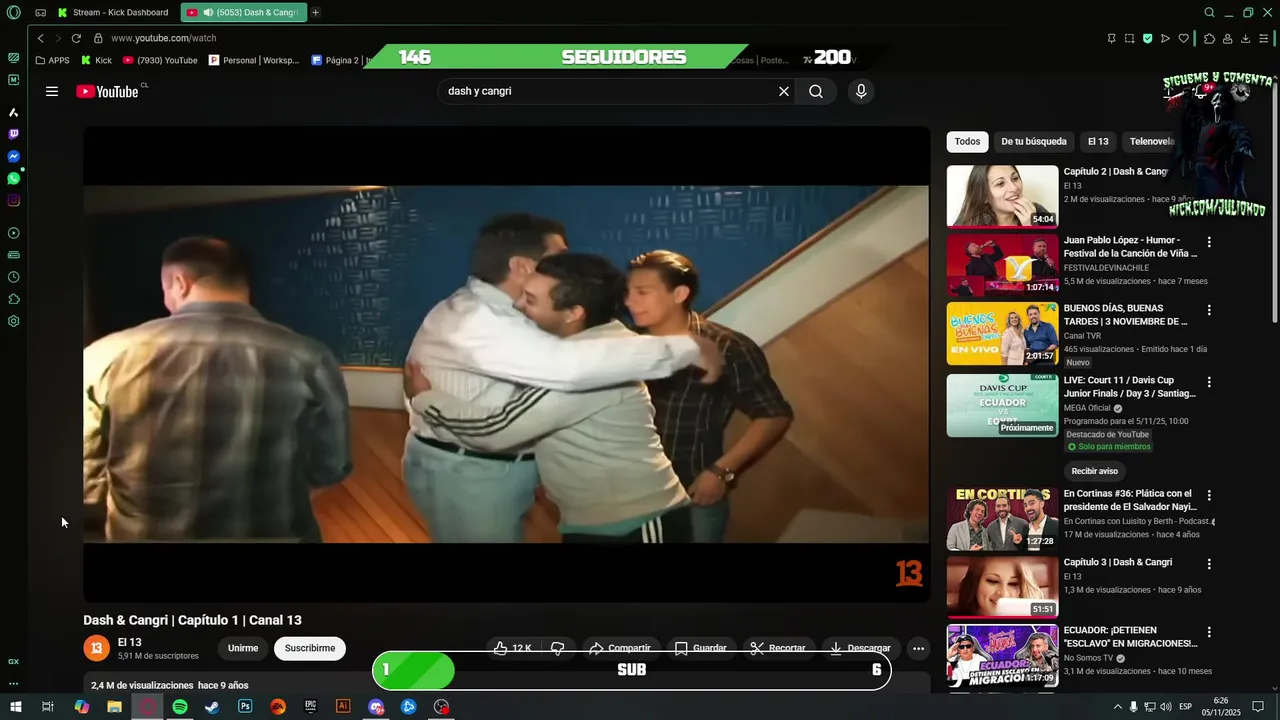
Task: Add this page to bookmarks with the heart
Action: 1184,38
